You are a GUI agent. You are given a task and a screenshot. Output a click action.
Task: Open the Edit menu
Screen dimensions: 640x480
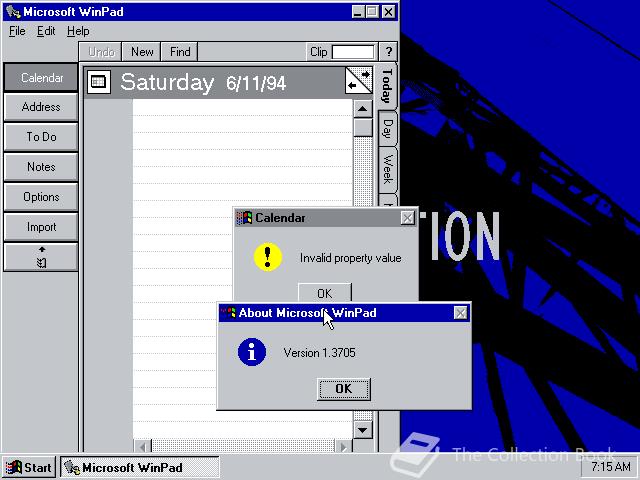tap(46, 31)
